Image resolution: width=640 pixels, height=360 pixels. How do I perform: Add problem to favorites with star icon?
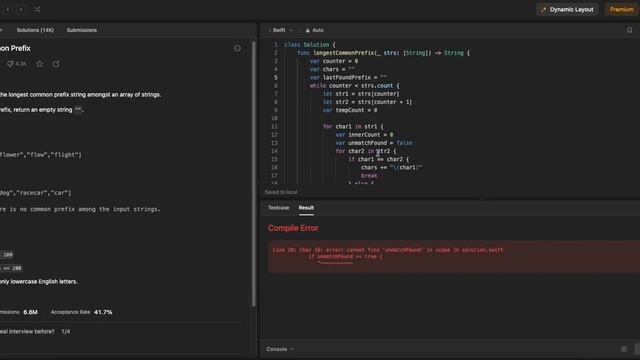click(40, 64)
